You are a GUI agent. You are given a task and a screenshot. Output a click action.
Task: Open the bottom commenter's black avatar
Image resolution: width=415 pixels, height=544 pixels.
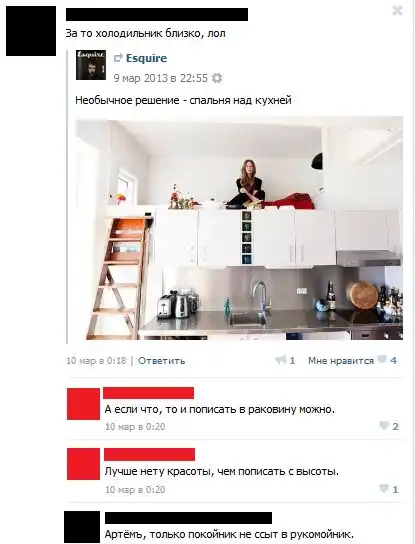click(82, 527)
